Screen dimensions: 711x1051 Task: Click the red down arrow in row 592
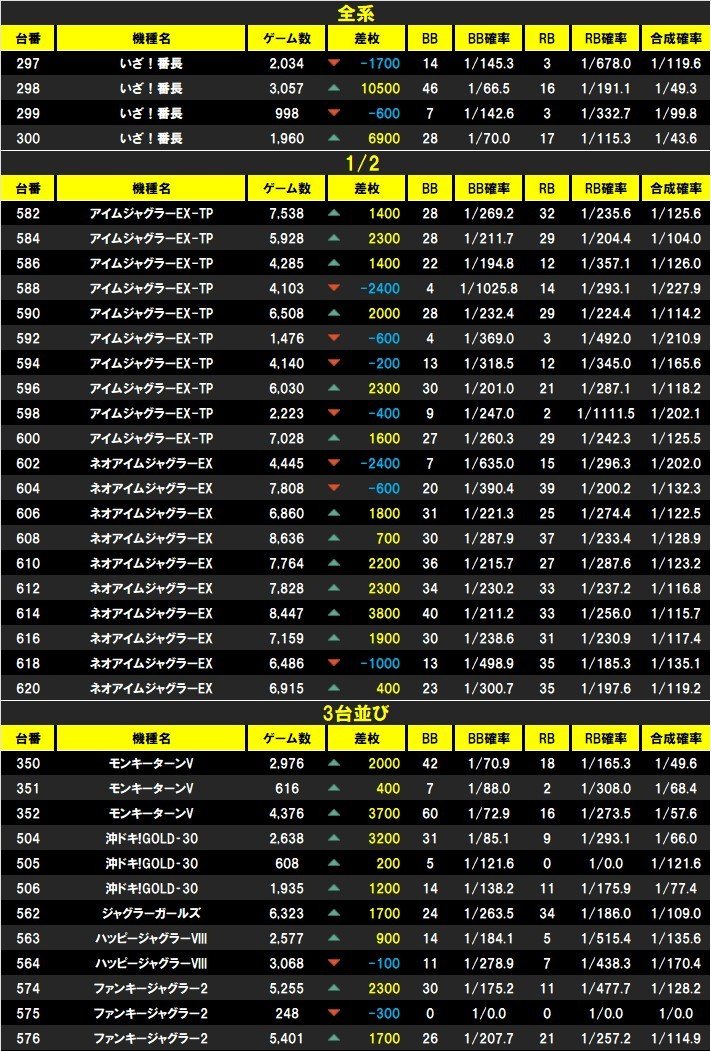click(x=334, y=338)
